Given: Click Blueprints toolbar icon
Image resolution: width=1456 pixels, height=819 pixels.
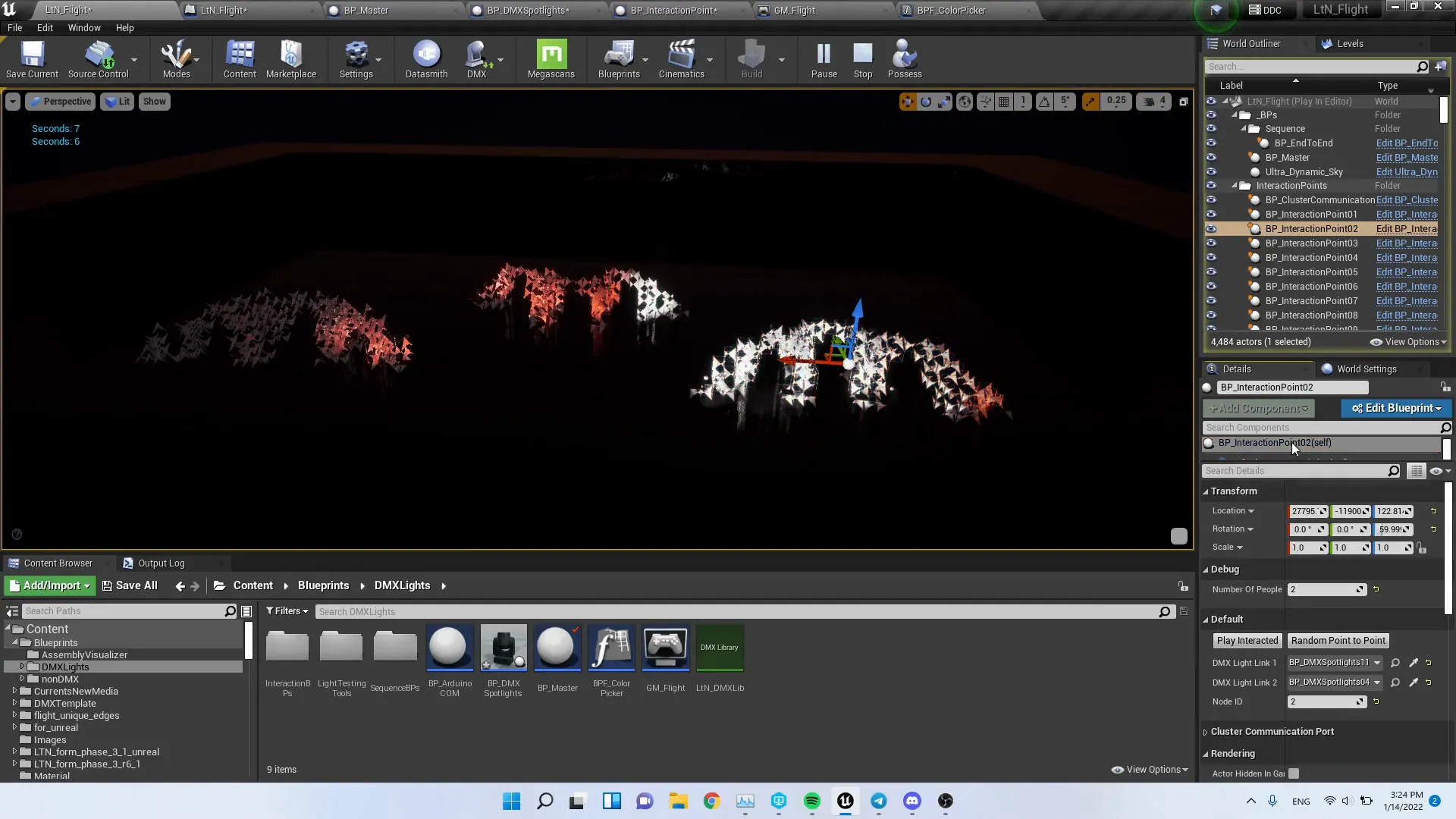Looking at the screenshot, I should click(619, 59).
